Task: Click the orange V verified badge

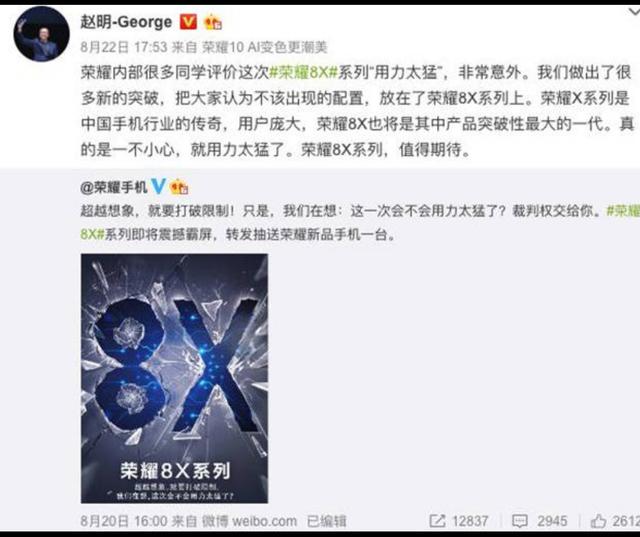Action: coord(189,22)
